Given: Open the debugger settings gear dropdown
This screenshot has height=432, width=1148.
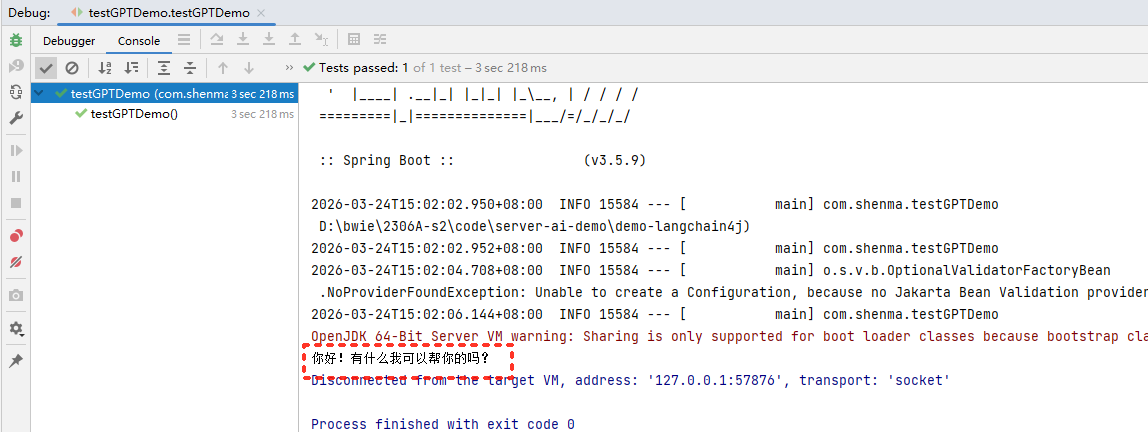Looking at the screenshot, I should click(16, 328).
